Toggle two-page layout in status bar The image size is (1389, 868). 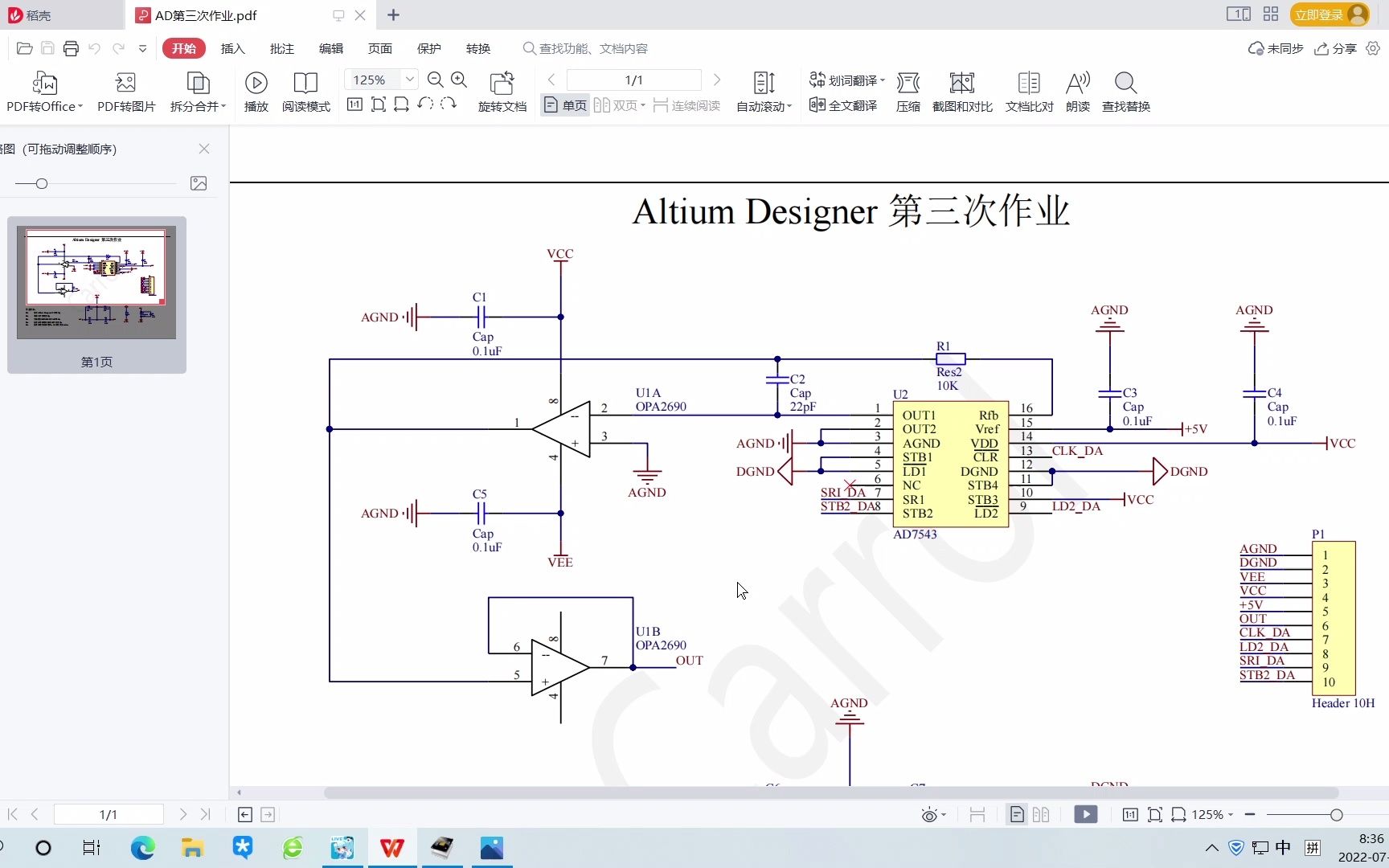point(1041,815)
